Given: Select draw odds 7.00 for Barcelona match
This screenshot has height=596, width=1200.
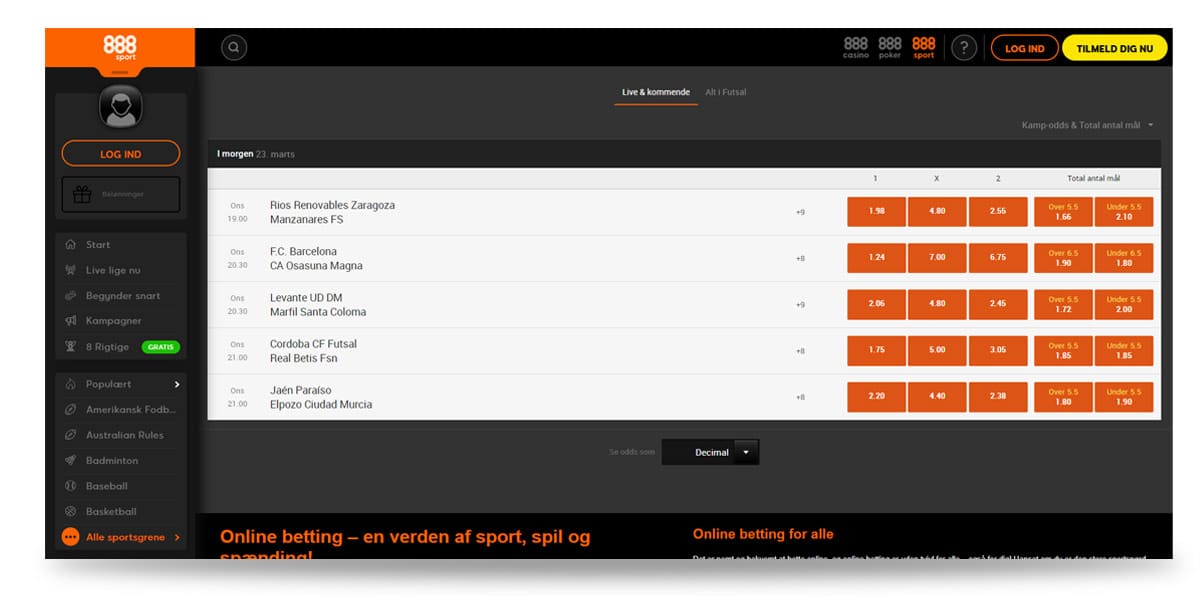Looking at the screenshot, I should [x=937, y=258].
